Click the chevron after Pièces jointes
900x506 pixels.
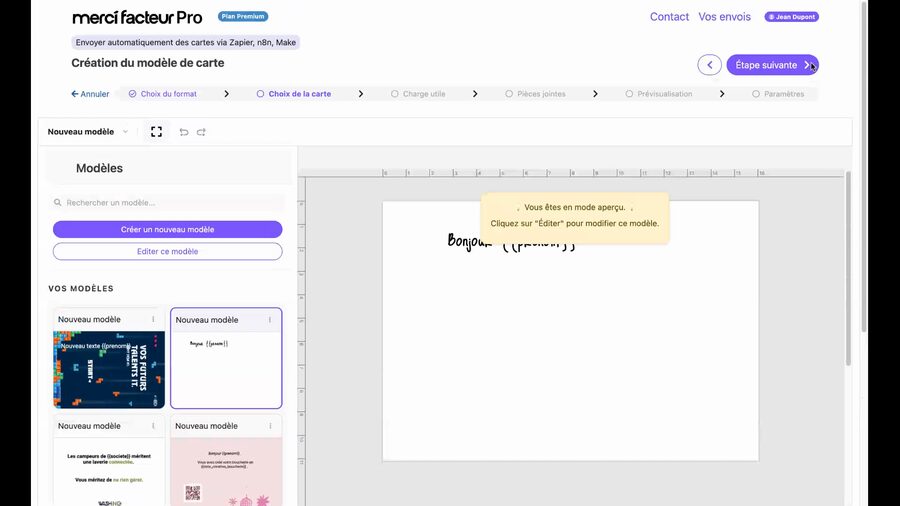(595, 94)
